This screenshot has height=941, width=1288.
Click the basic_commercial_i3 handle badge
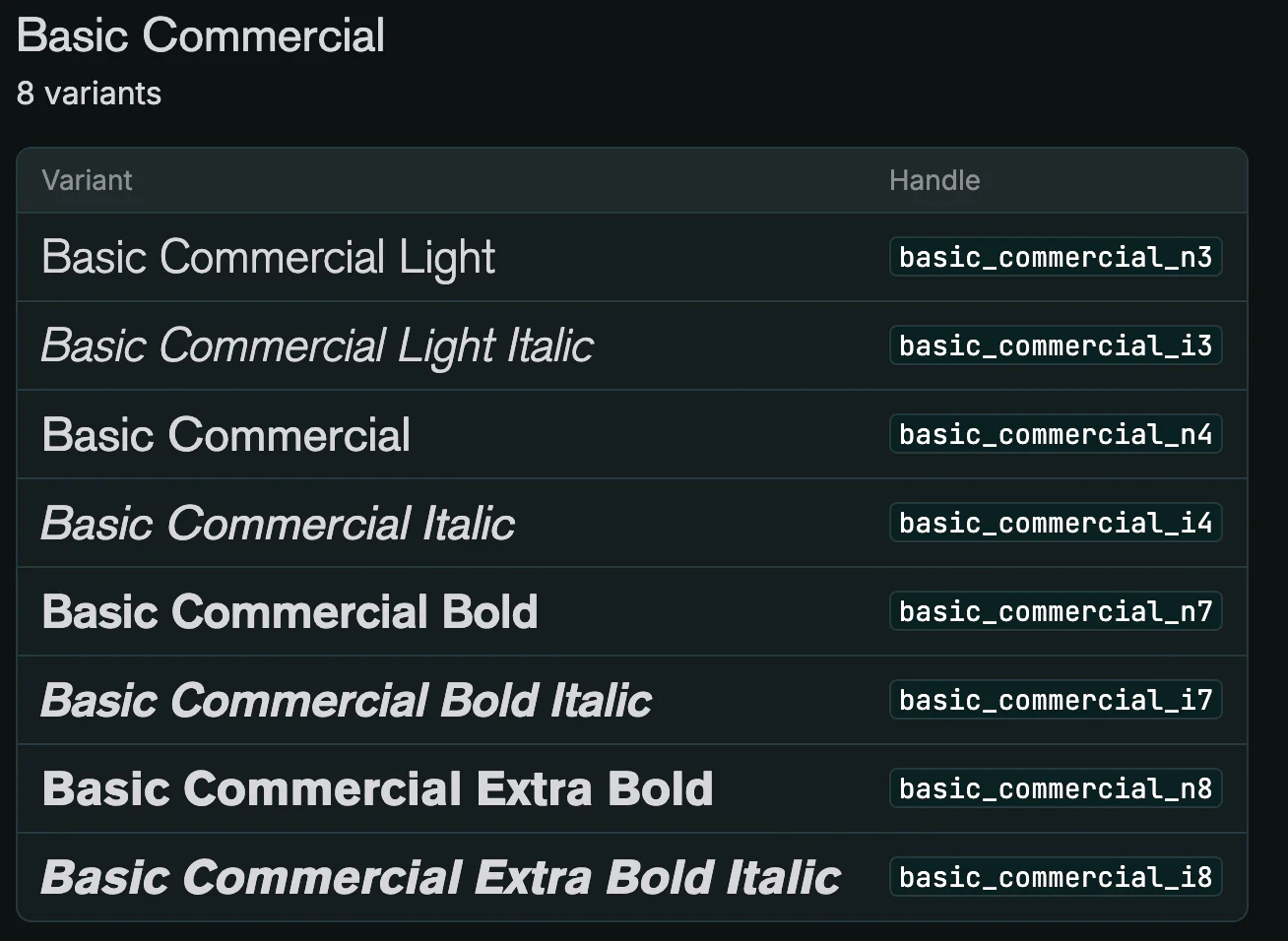click(1055, 345)
